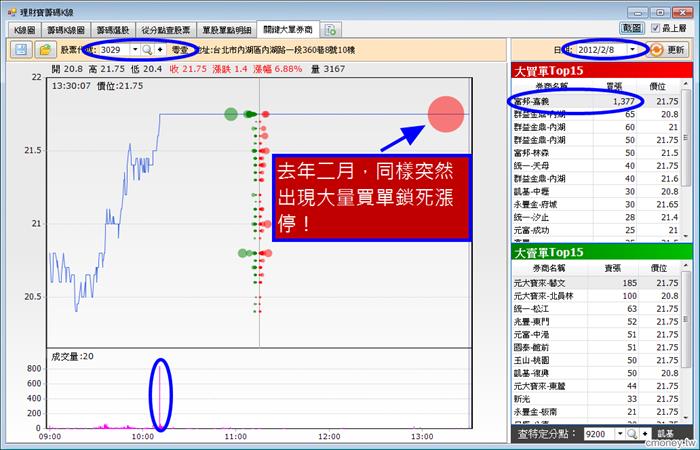Select the 關鍵大量券商 tab
Image resolution: width=700 pixels, height=450 pixels.
(288, 29)
